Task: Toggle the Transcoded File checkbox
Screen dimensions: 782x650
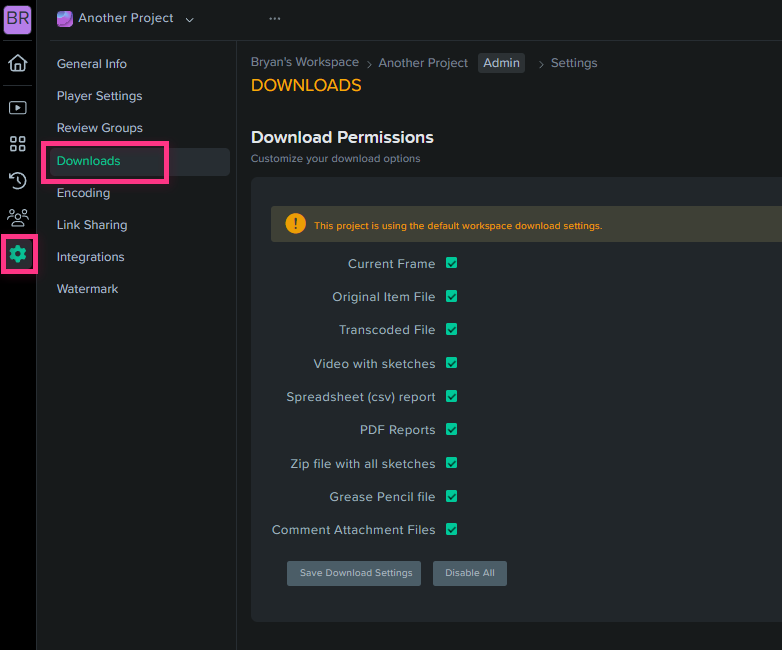Action: 451,329
